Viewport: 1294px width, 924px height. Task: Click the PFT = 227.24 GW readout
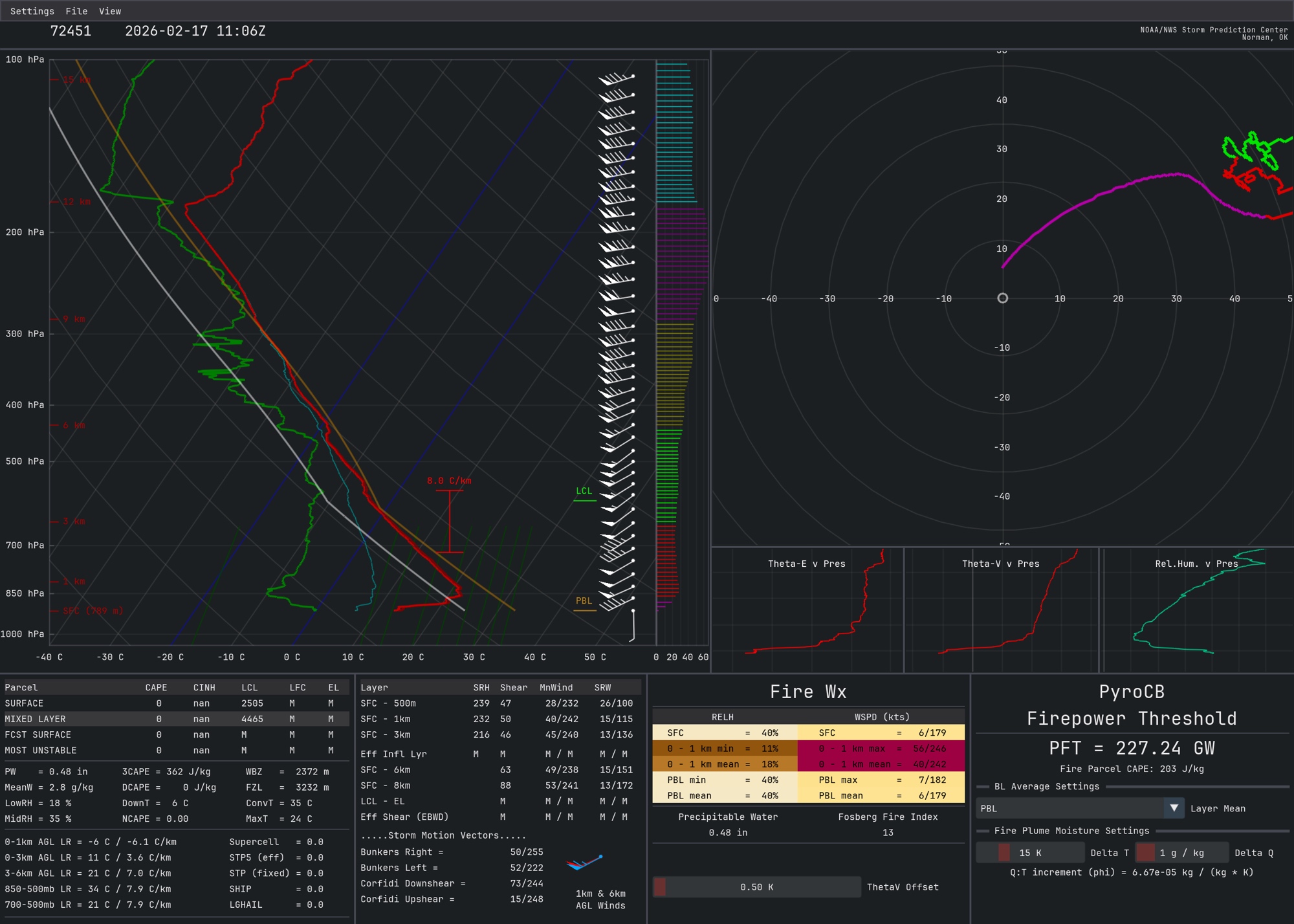pos(1132,748)
